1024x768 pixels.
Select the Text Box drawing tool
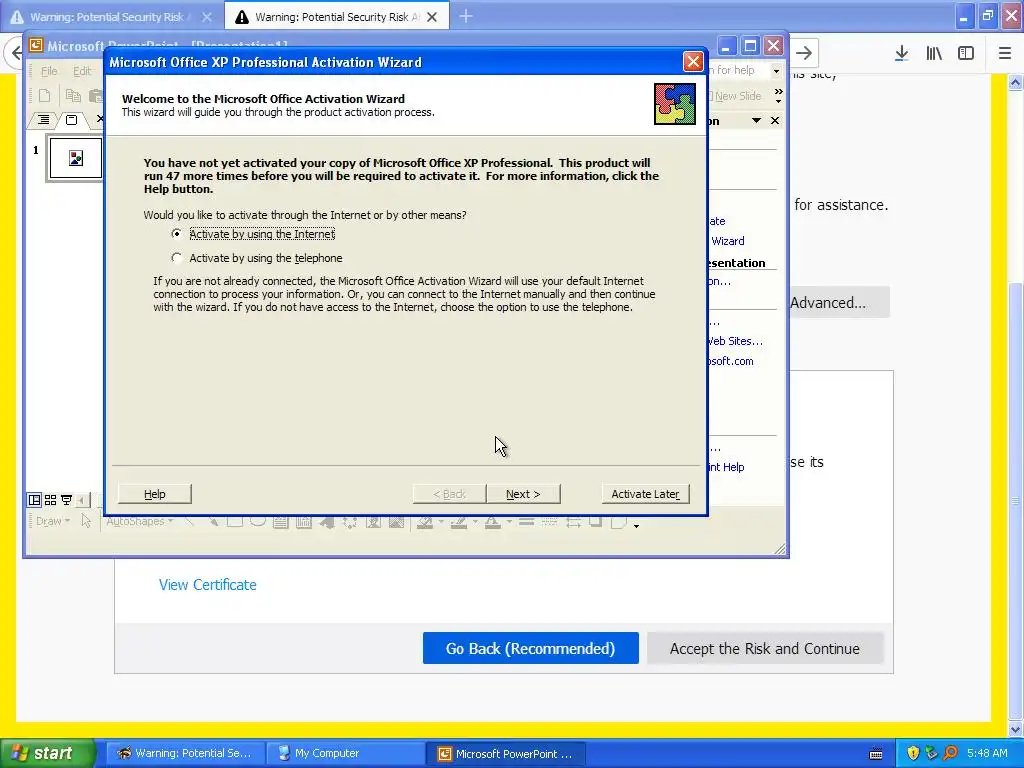(281, 521)
